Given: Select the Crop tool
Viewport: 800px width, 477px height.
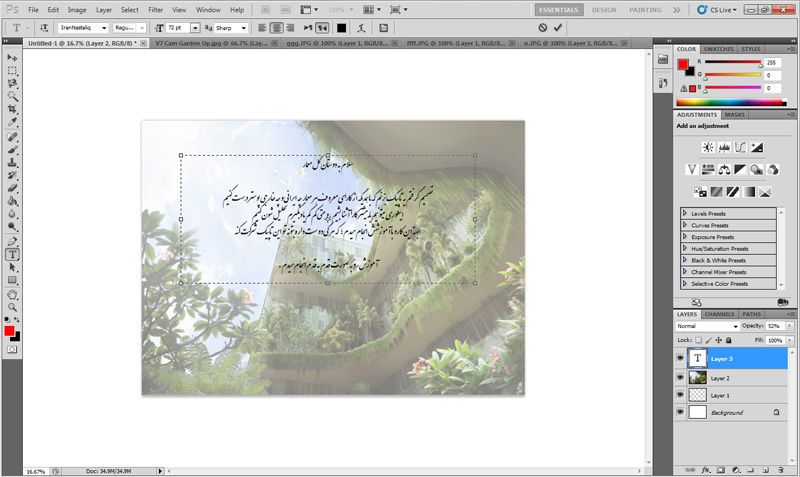Looking at the screenshot, I should [x=13, y=109].
